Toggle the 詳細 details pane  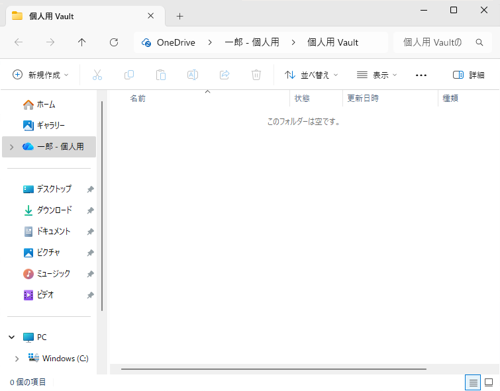[x=468, y=75]
